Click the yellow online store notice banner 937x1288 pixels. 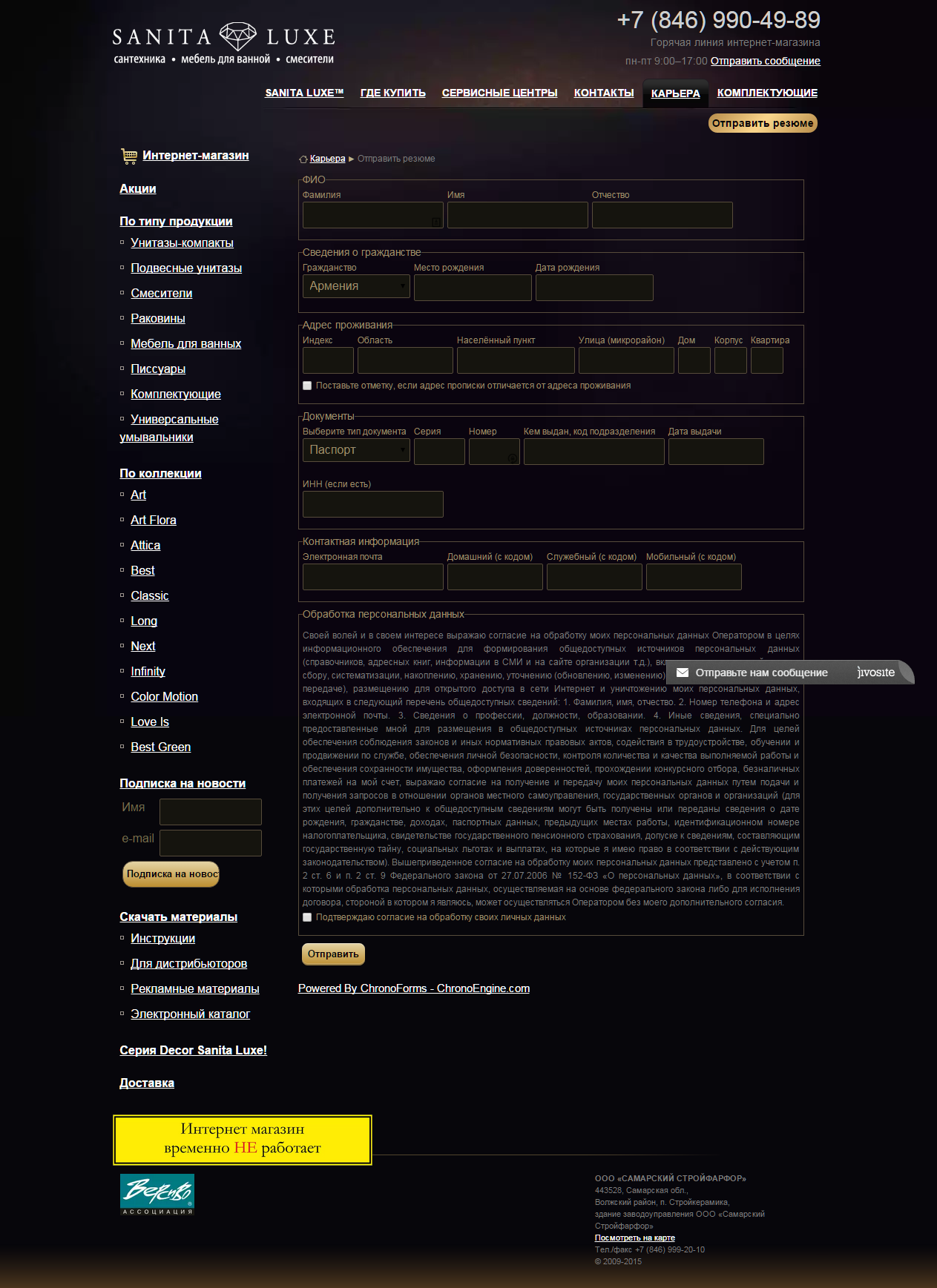[x=243, y=1139]
